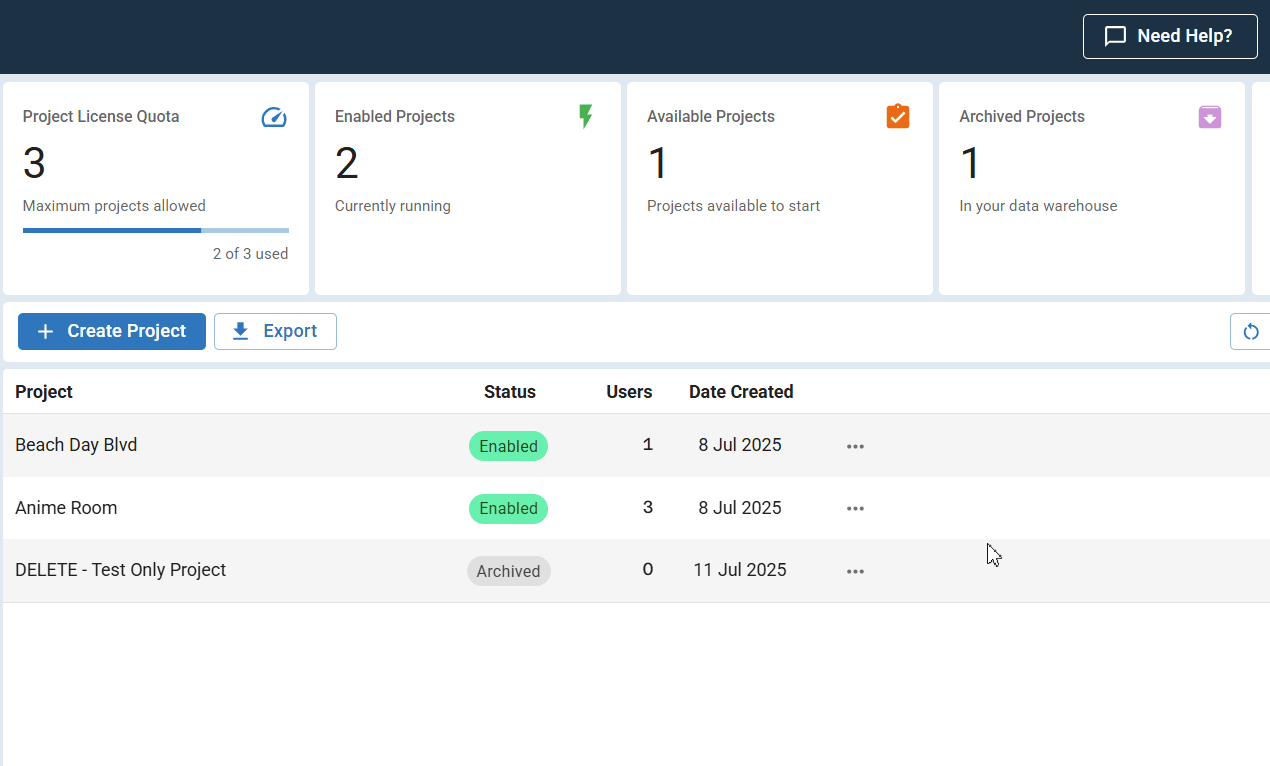Click the purple archive box icon
Image resolution: width=1270 pixels, height=766 pixels.
[1210, 117]
